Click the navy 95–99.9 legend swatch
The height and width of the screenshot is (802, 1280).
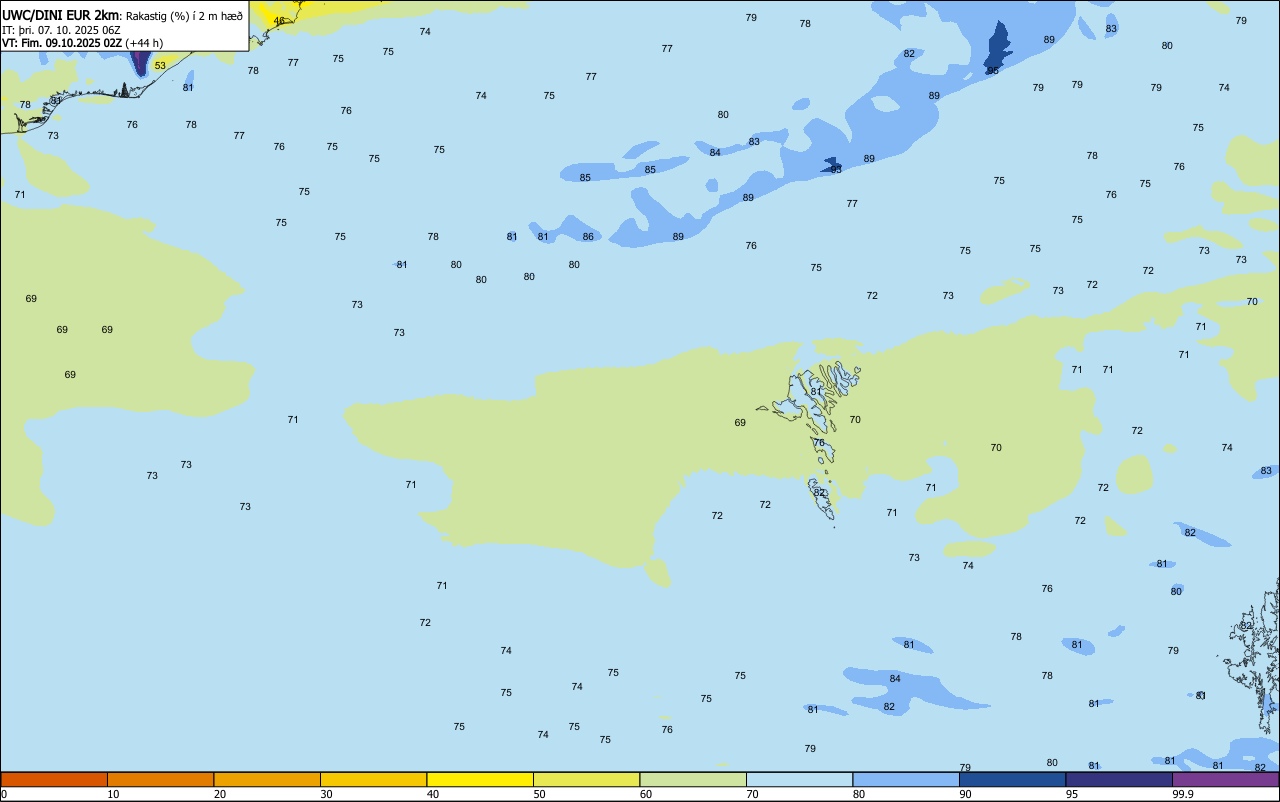(1119, 779)
